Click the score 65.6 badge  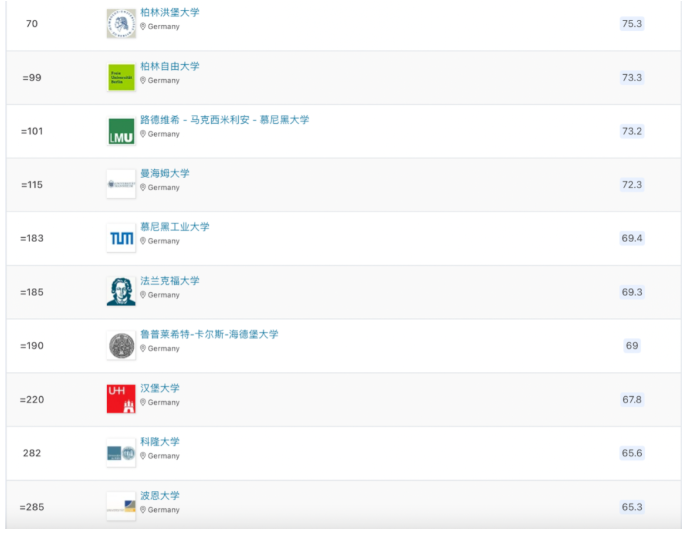[x=632, y=454]
